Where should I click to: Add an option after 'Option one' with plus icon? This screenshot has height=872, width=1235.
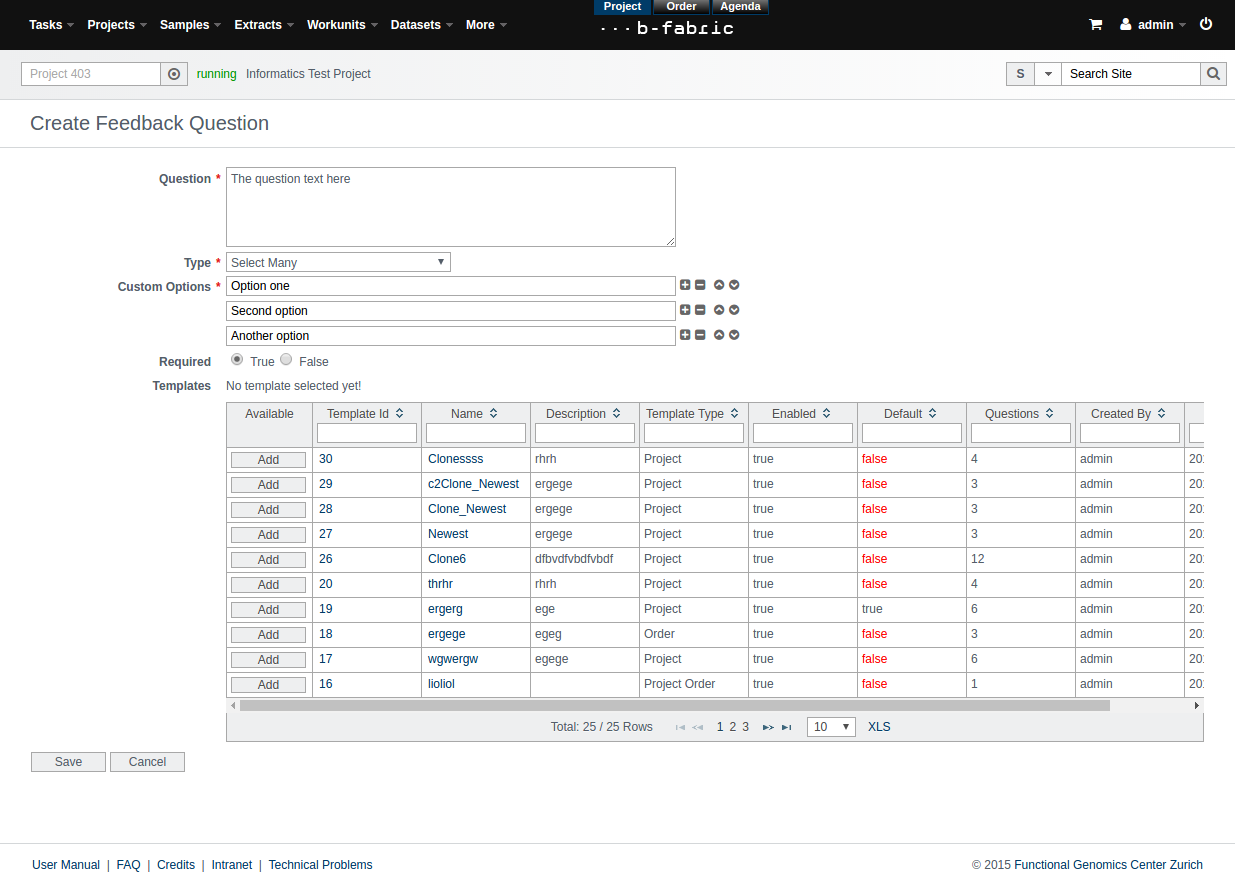[685, 285]
